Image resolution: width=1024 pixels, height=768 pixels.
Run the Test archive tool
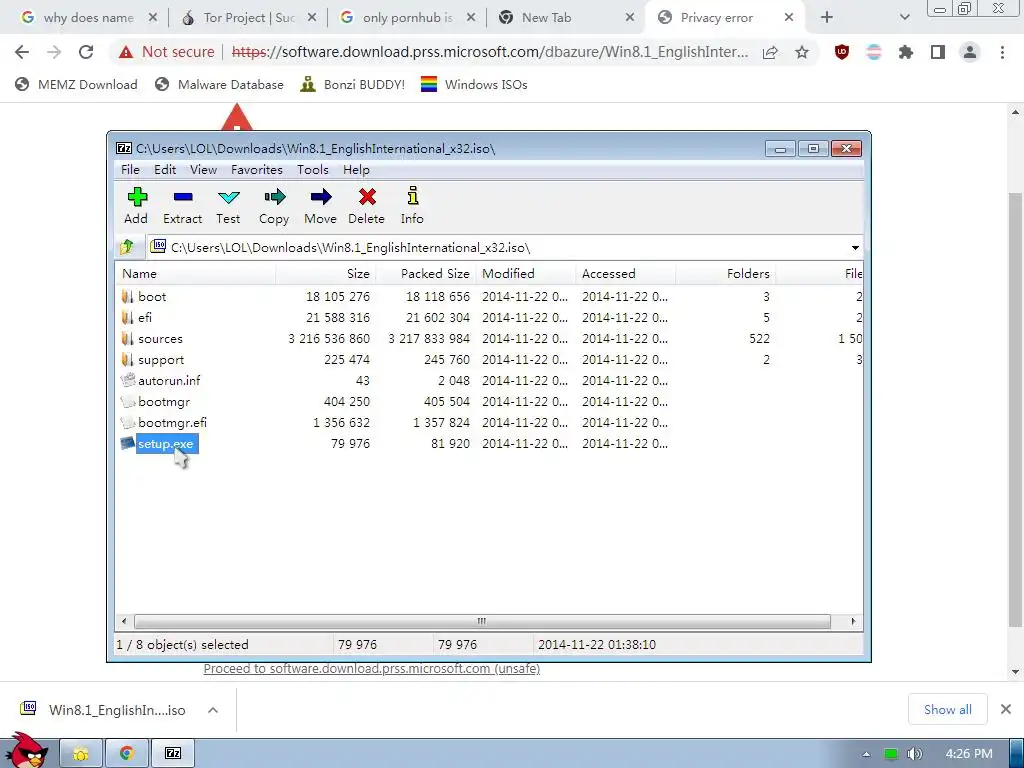click(x=229, y=206)
